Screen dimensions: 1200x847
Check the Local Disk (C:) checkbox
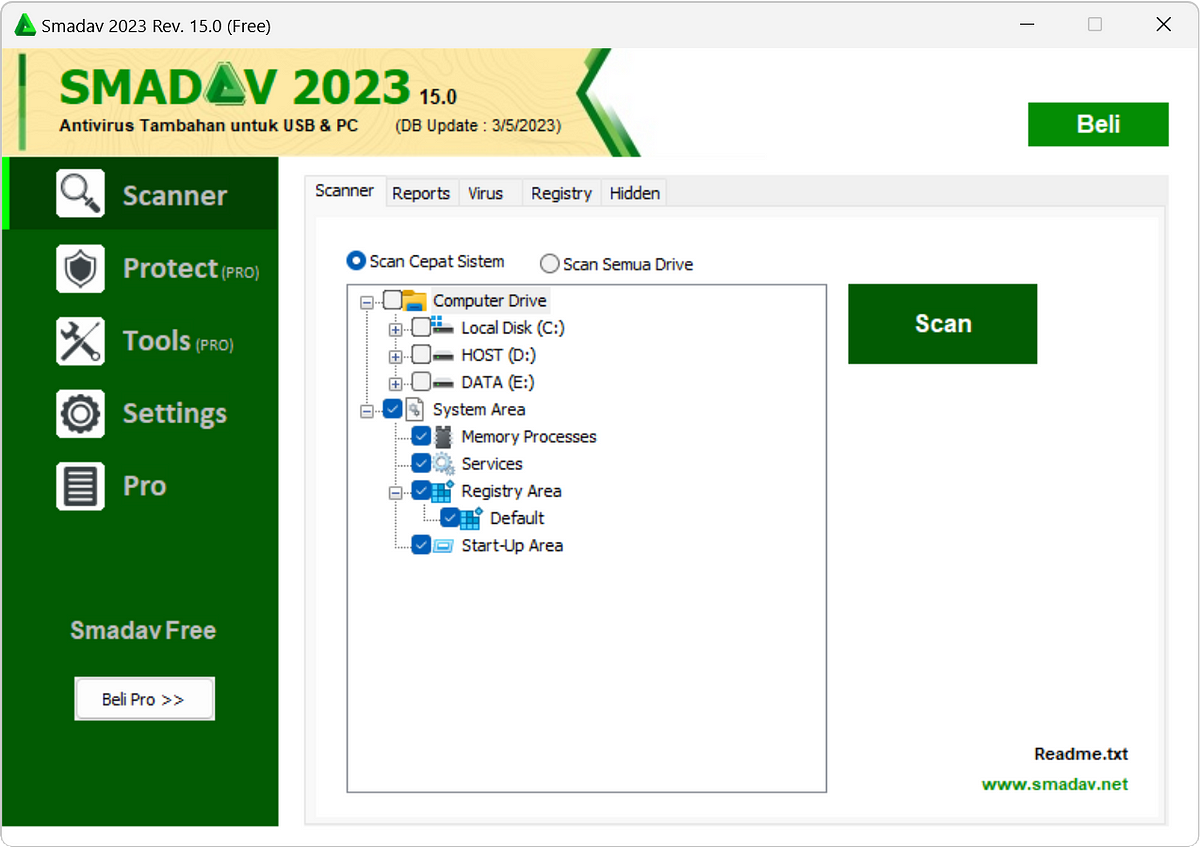pos(421,327)
